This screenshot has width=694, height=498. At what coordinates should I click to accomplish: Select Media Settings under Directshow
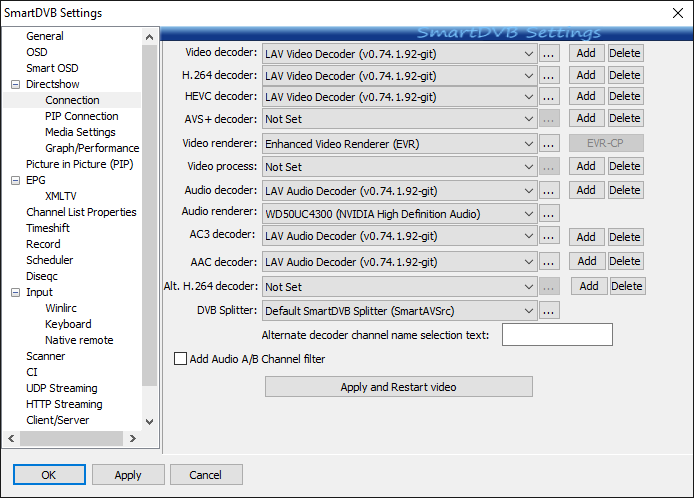point(80,132)
